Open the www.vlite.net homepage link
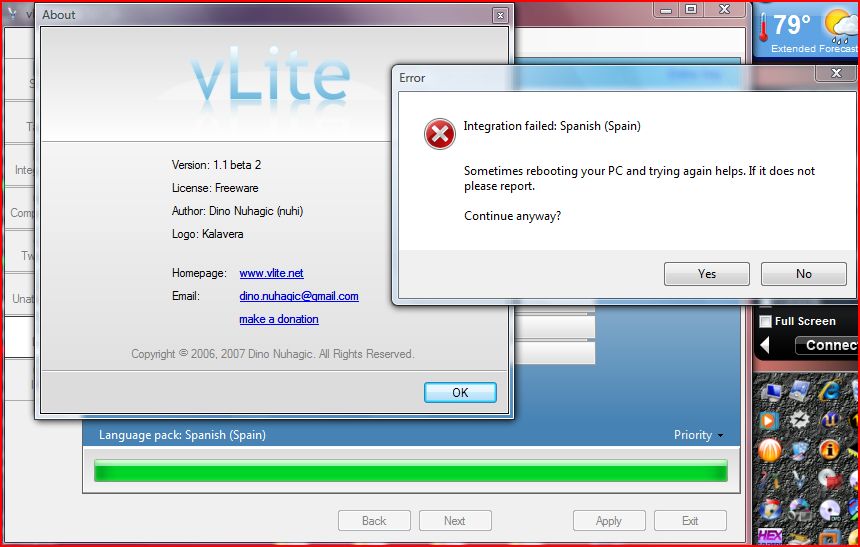This screenshot has height=547, width=860. coord(271,273)
